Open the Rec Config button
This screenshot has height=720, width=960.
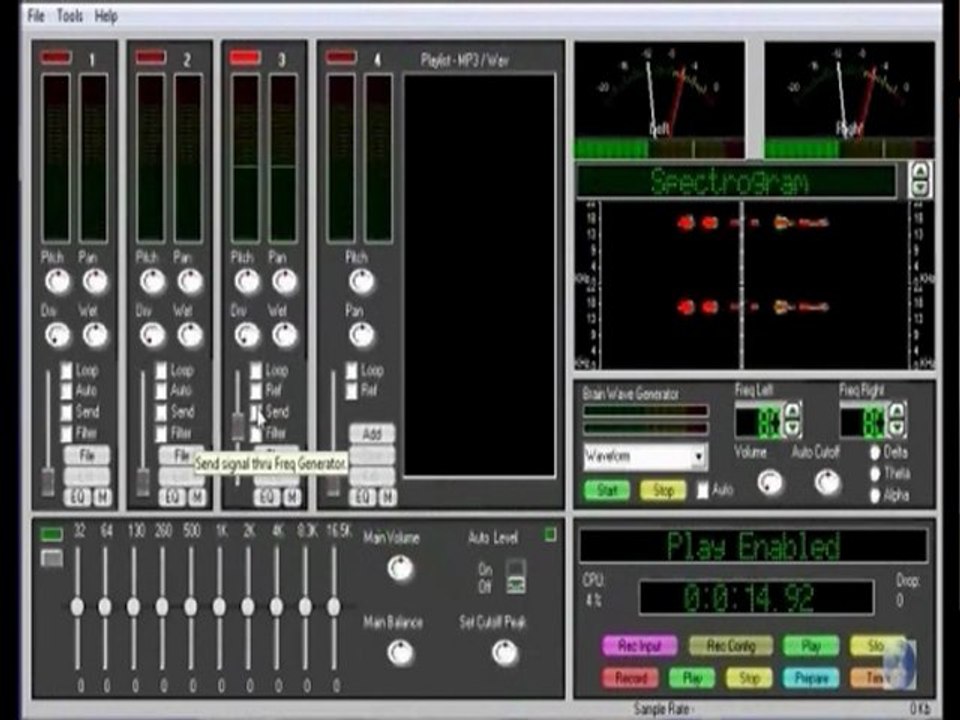(x=731, y=646)
